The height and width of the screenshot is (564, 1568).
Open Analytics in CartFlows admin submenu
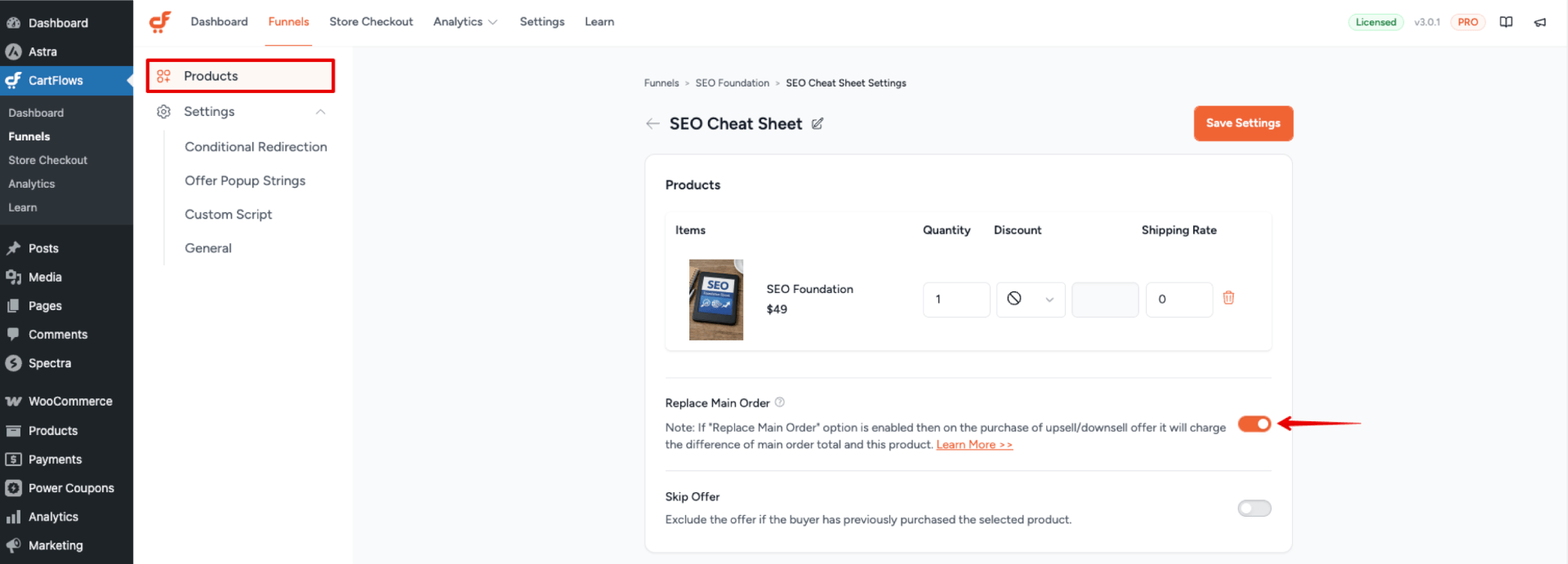tap(32, 184)
